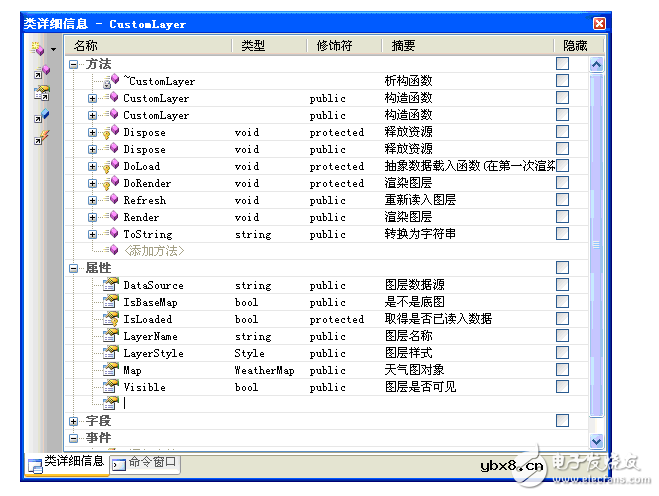Select the 渲染图层 summary of DoRender
Viewport: 659px width, 496px height.
[x=408, y=182]
